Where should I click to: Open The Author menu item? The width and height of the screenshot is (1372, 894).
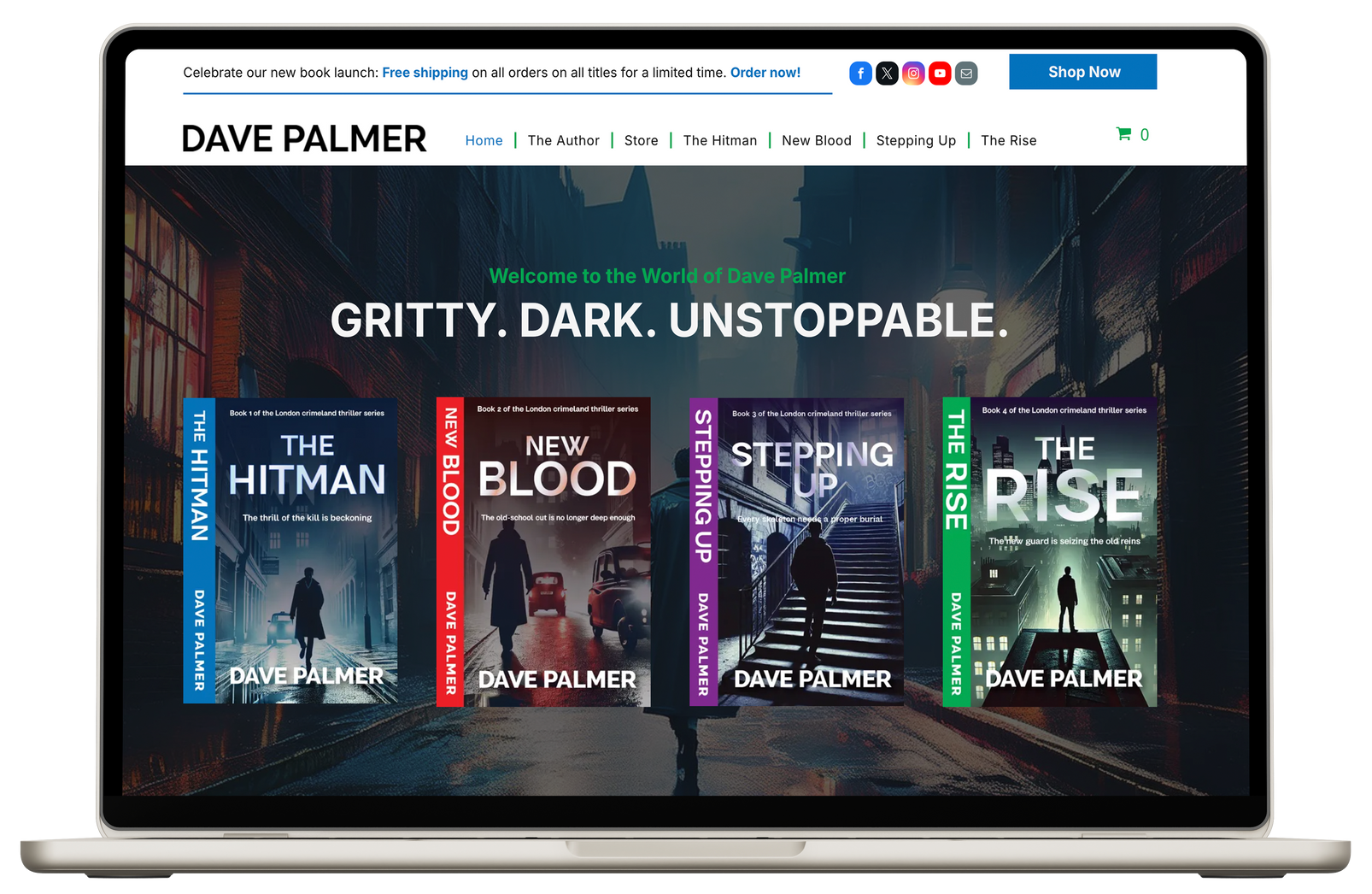pos(564,140)
